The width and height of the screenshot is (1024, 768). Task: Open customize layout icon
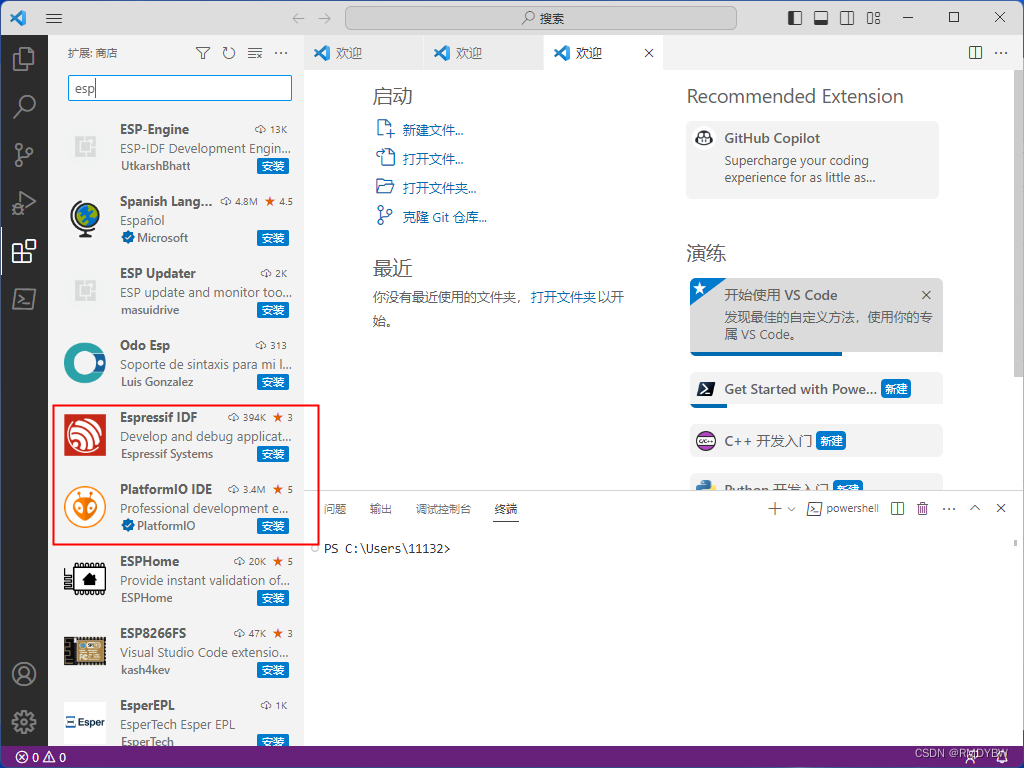[x=873, y=18]
